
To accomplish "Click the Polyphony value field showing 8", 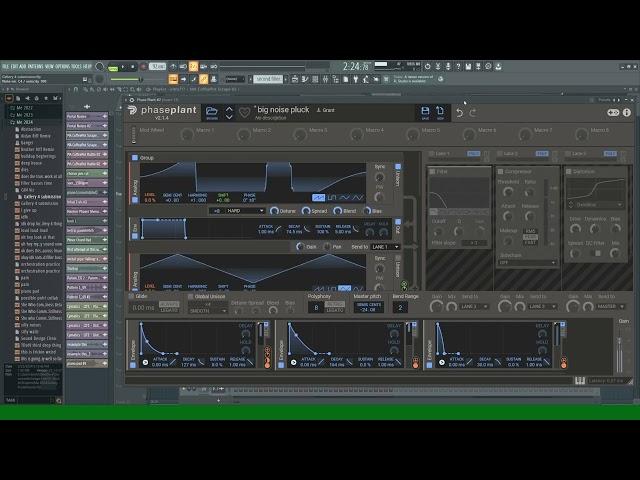I will tap(316, 307).
